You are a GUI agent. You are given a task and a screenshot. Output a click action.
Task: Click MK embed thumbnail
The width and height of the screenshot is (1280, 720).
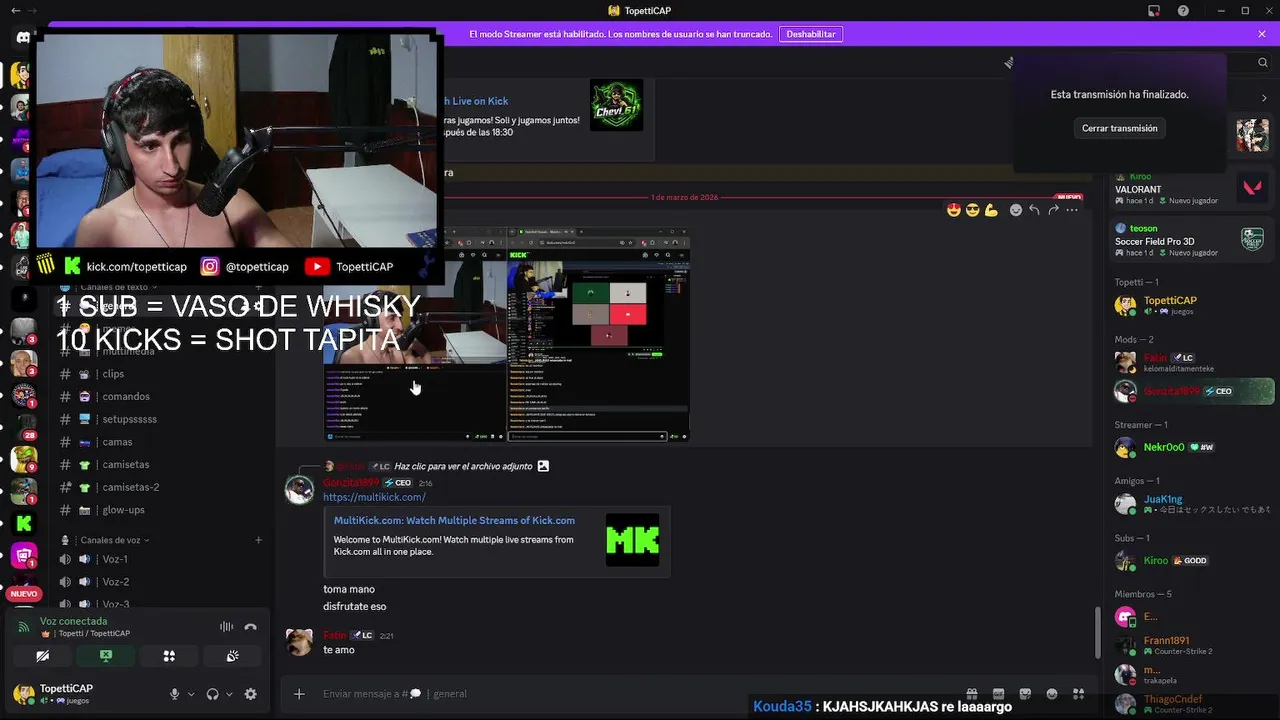632,540
